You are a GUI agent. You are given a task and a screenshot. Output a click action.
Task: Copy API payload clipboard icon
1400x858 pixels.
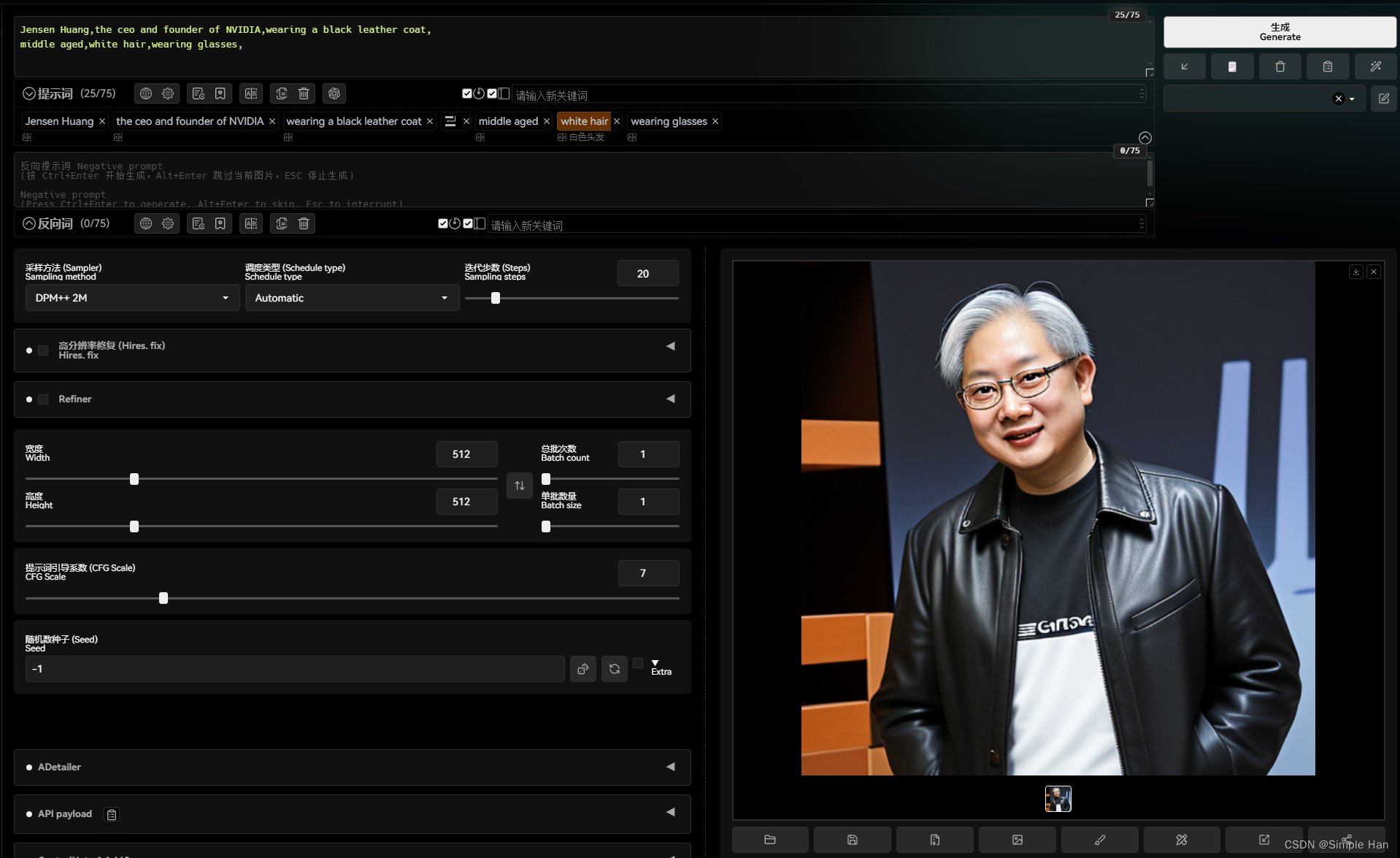[x=112, y=815]
